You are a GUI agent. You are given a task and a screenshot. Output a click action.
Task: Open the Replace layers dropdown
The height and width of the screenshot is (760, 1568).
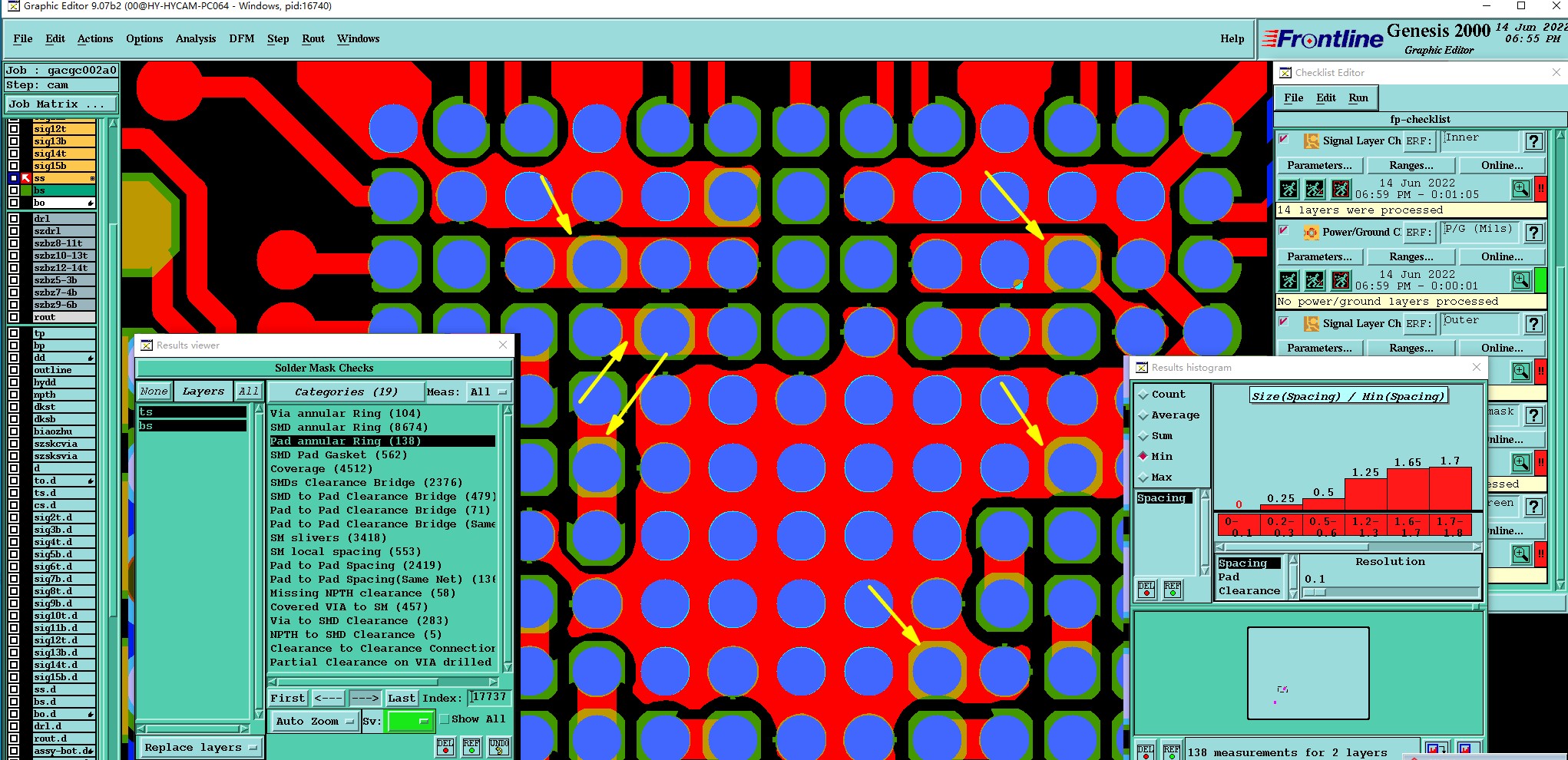(x=201, y=748)
